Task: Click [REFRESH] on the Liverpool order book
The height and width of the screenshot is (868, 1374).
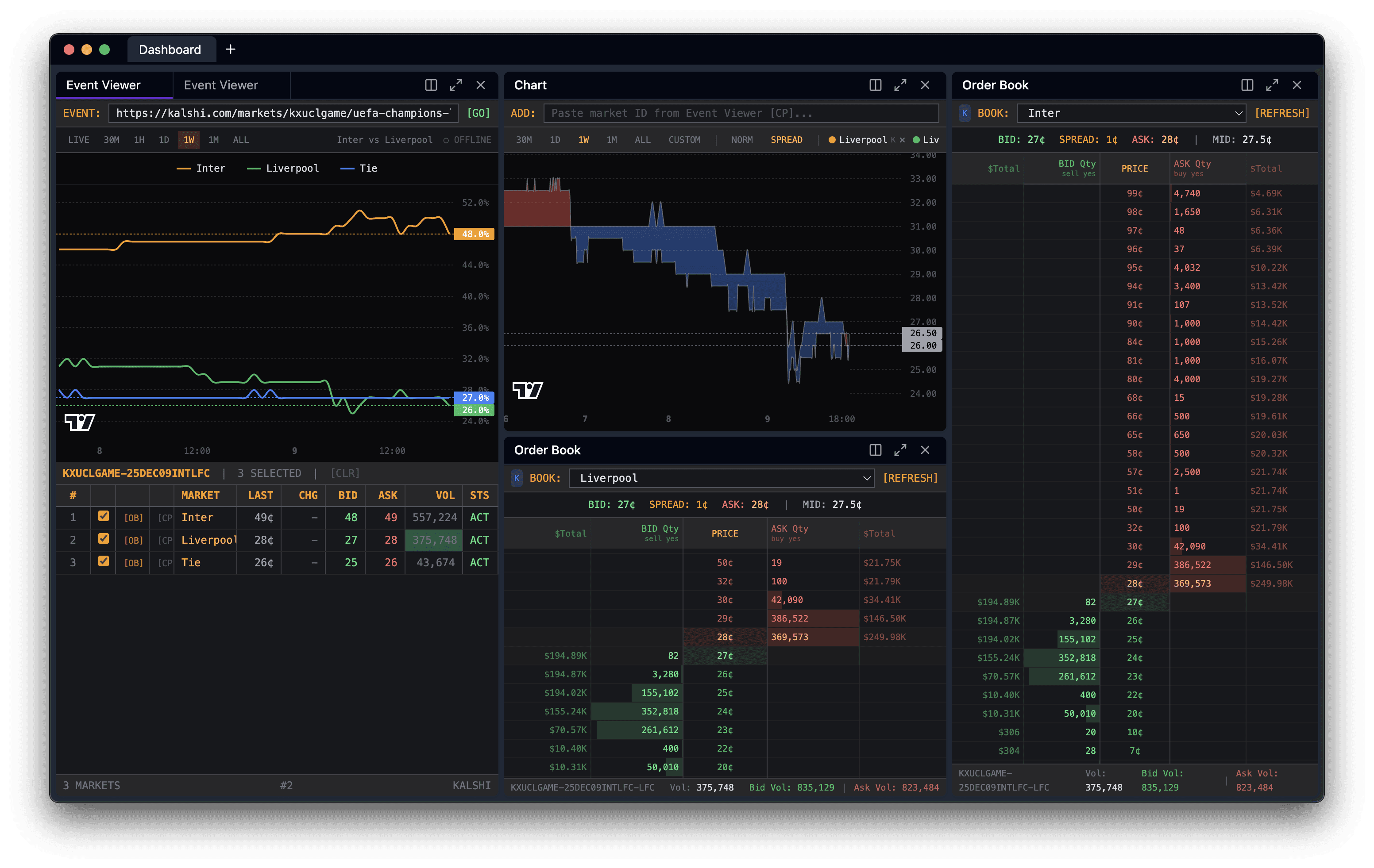Action: pyautogui.click(x=910, y=478)
